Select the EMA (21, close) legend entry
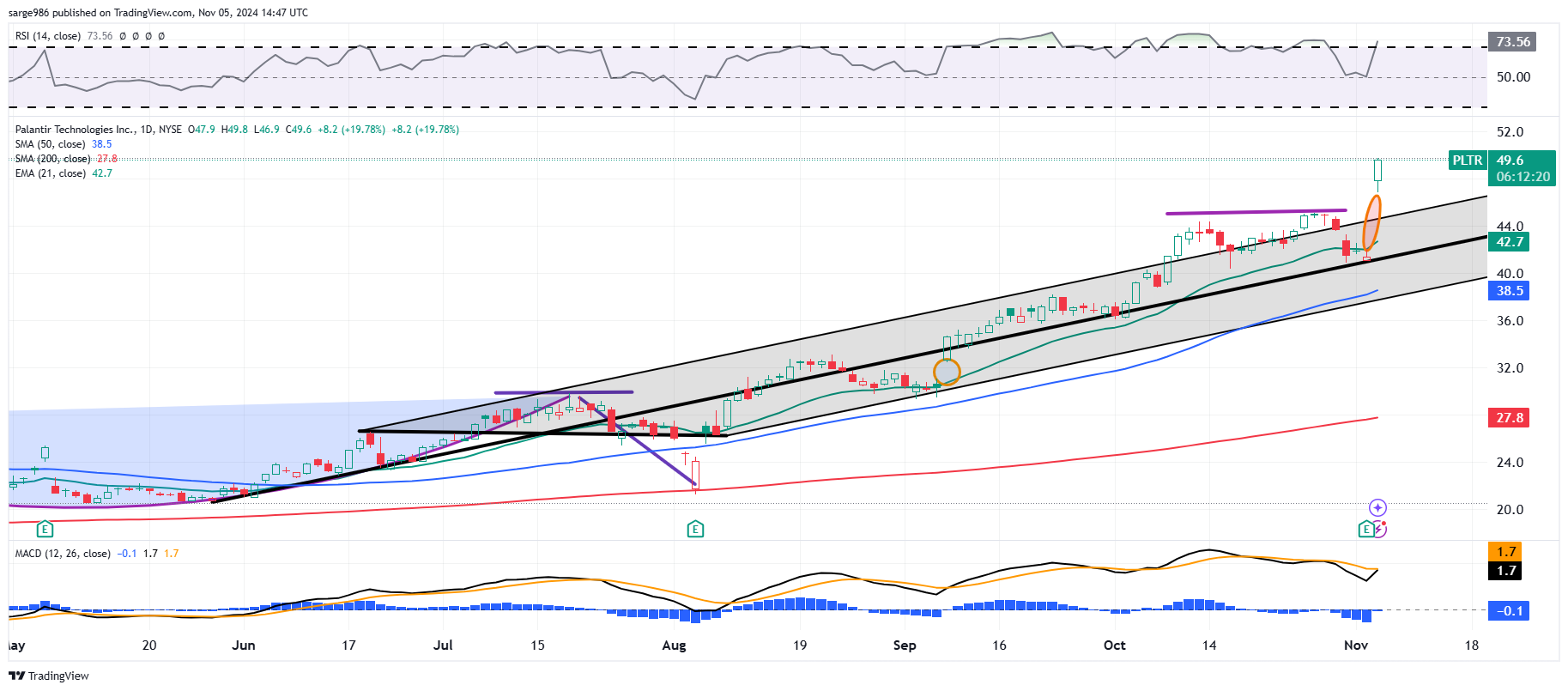This screenshot has height=691, width=1568. [50, 173]
